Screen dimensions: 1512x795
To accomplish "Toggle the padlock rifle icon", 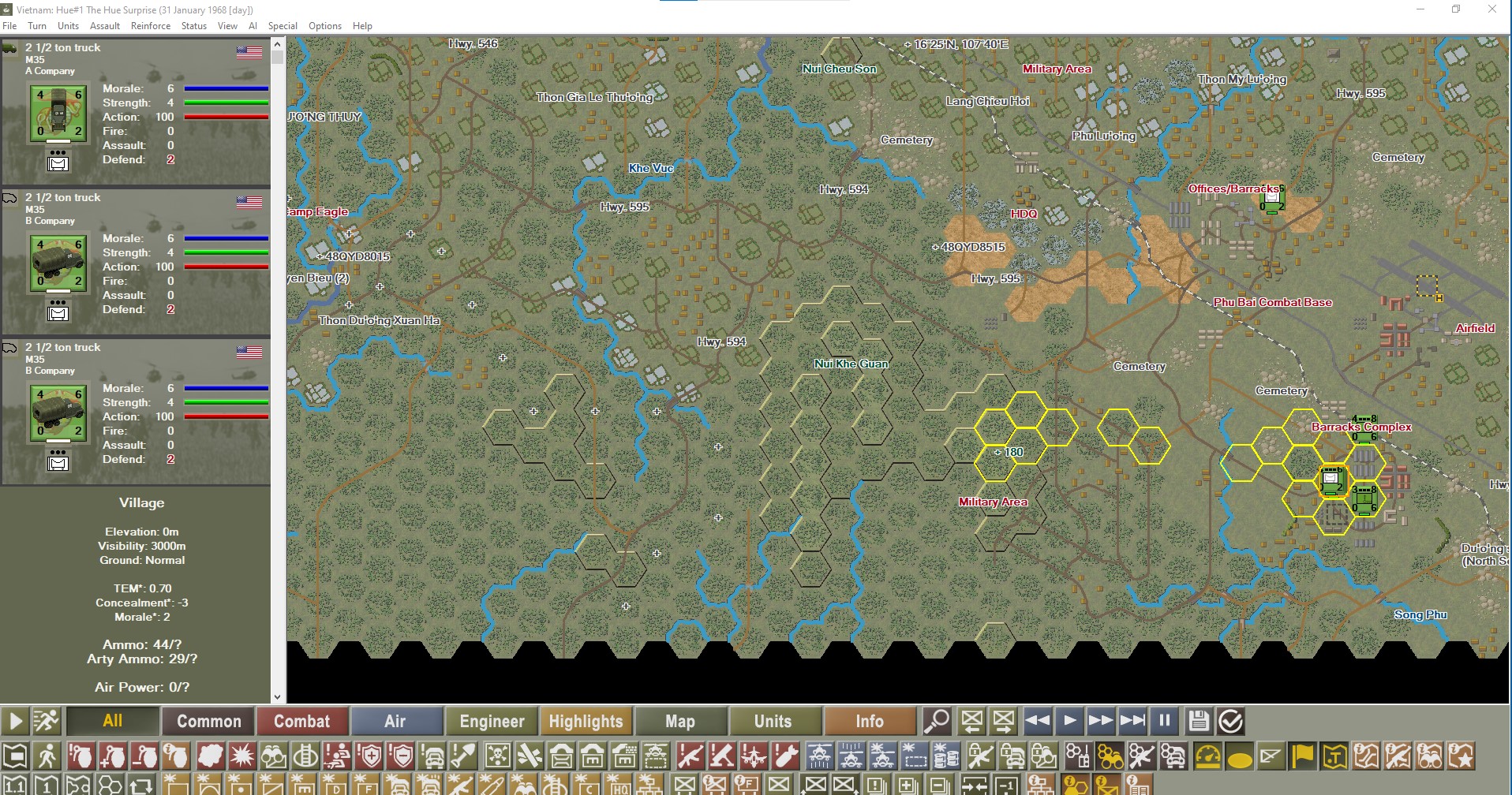I will pos(981,756).
